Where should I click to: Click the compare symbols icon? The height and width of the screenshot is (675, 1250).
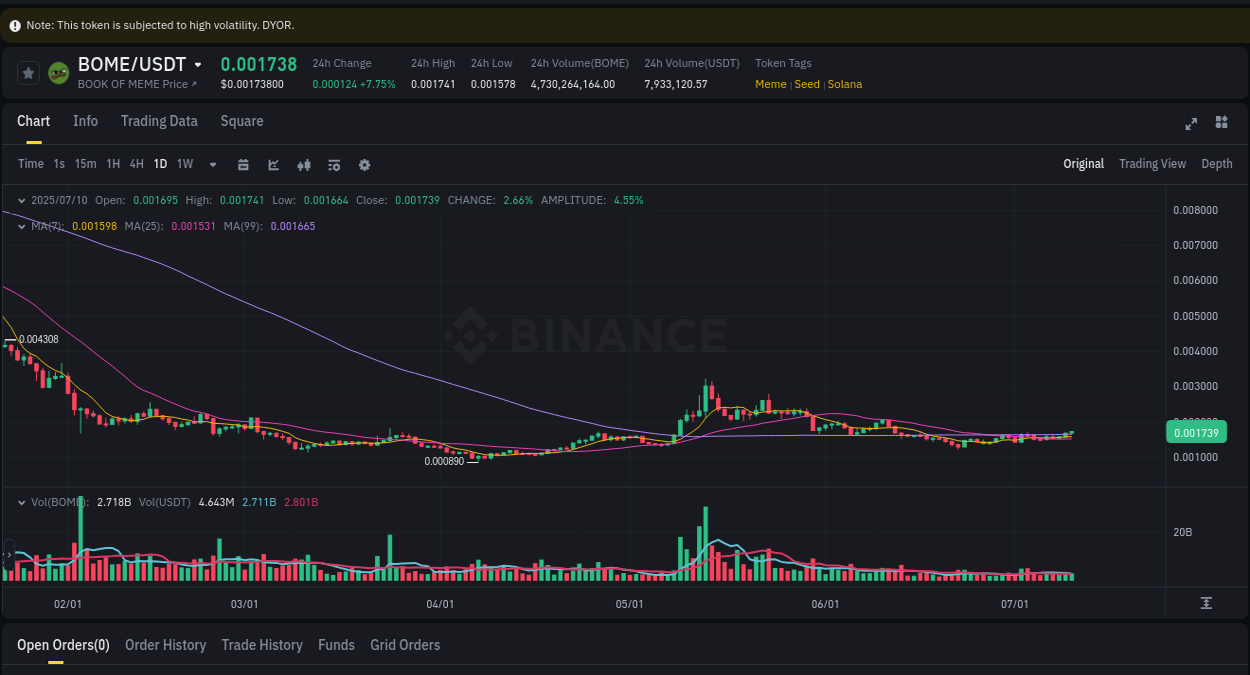tap(304, 164)
